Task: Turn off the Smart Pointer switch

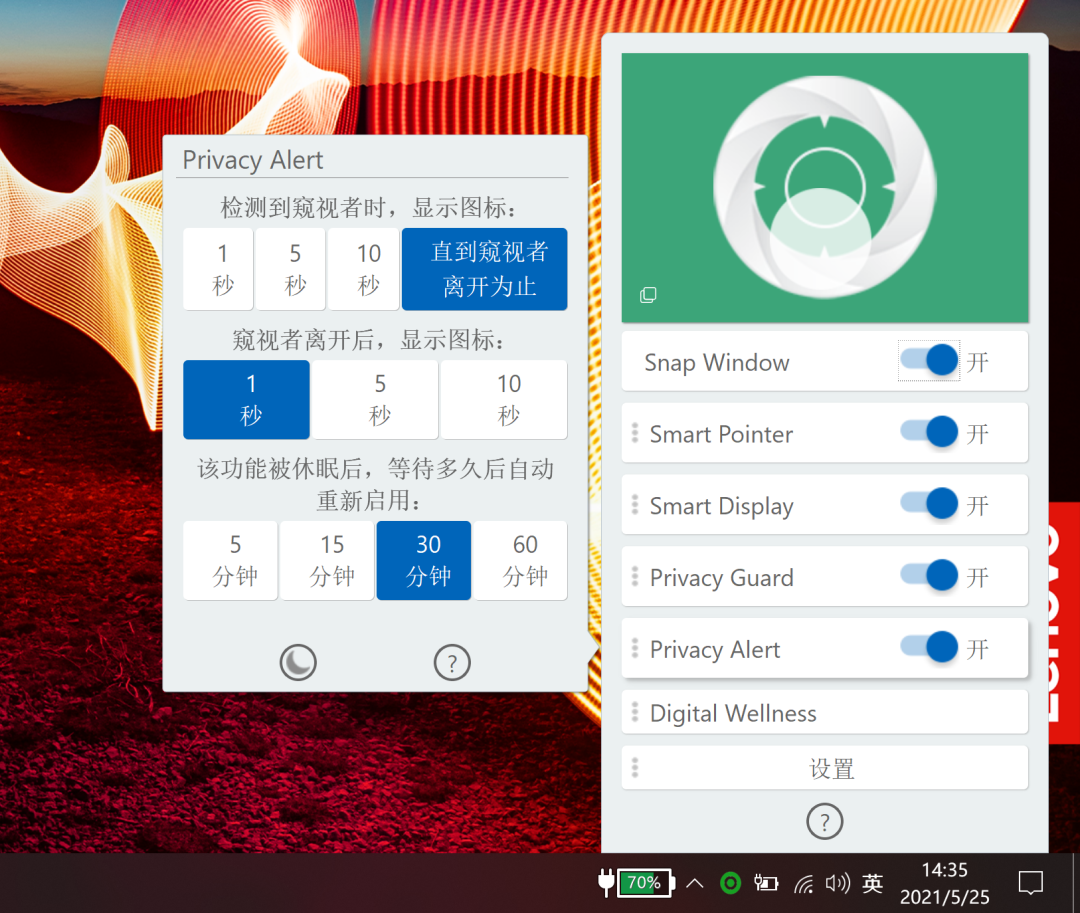Action: [929, 433]
